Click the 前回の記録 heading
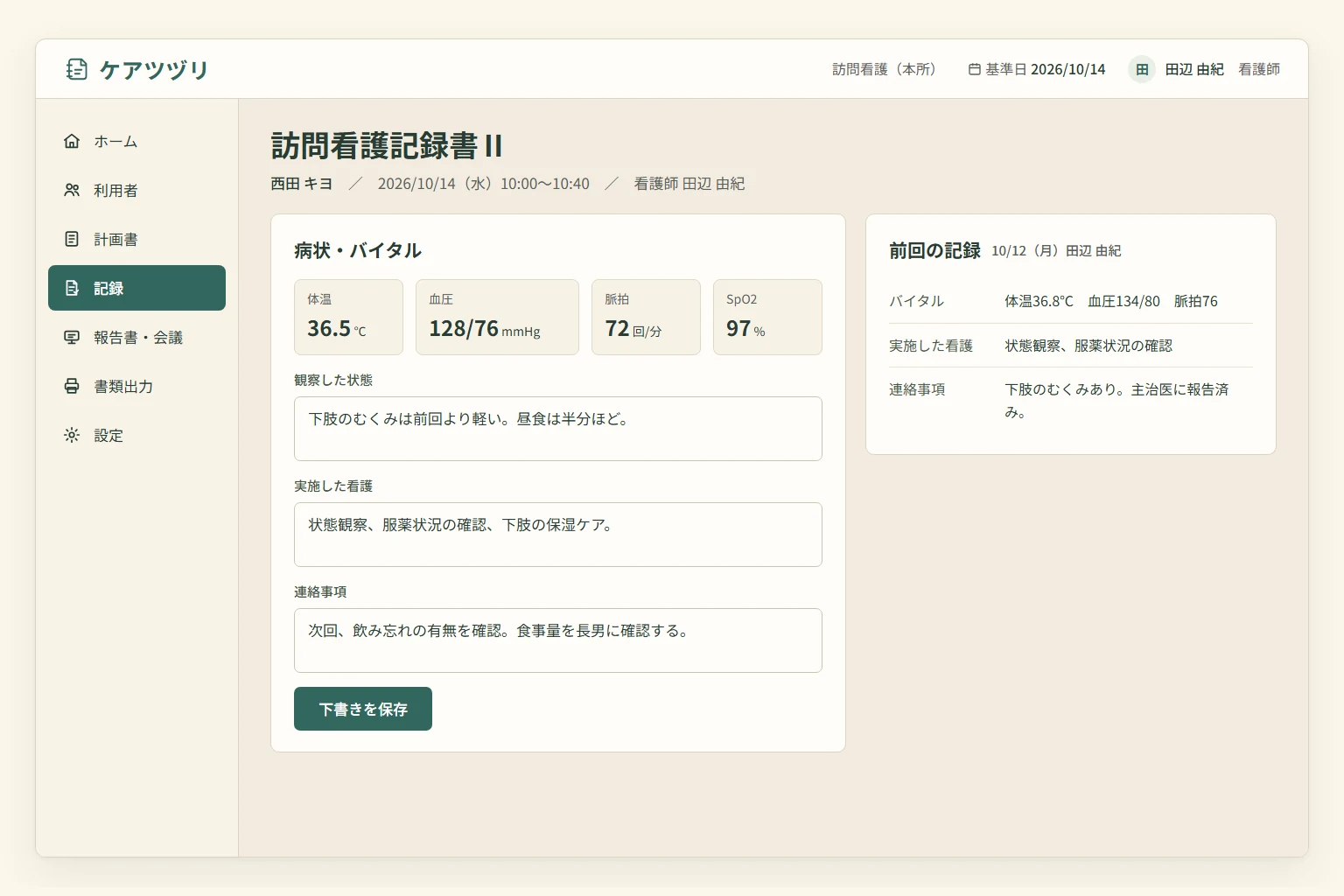The height and width of the screenshot is (896, 1344). (x=934, y=250)
